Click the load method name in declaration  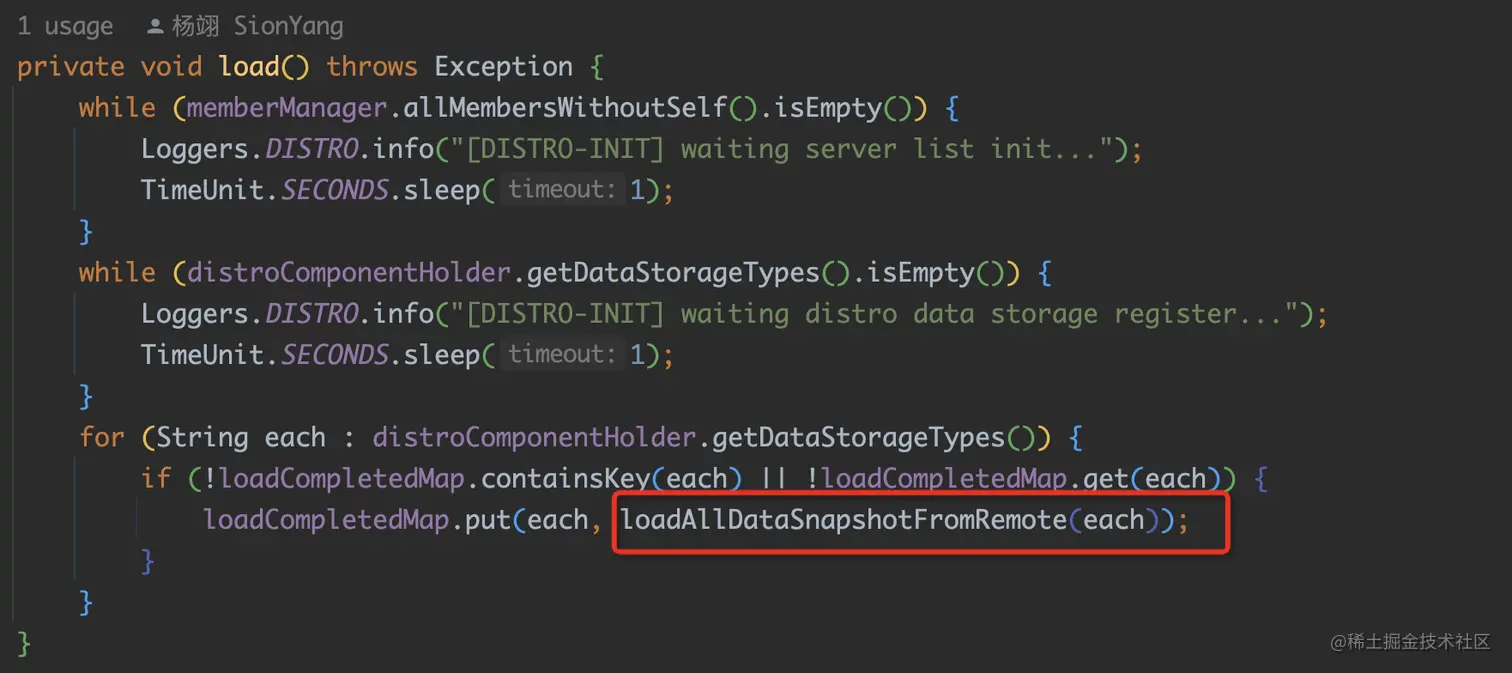(x=249, y=67)
